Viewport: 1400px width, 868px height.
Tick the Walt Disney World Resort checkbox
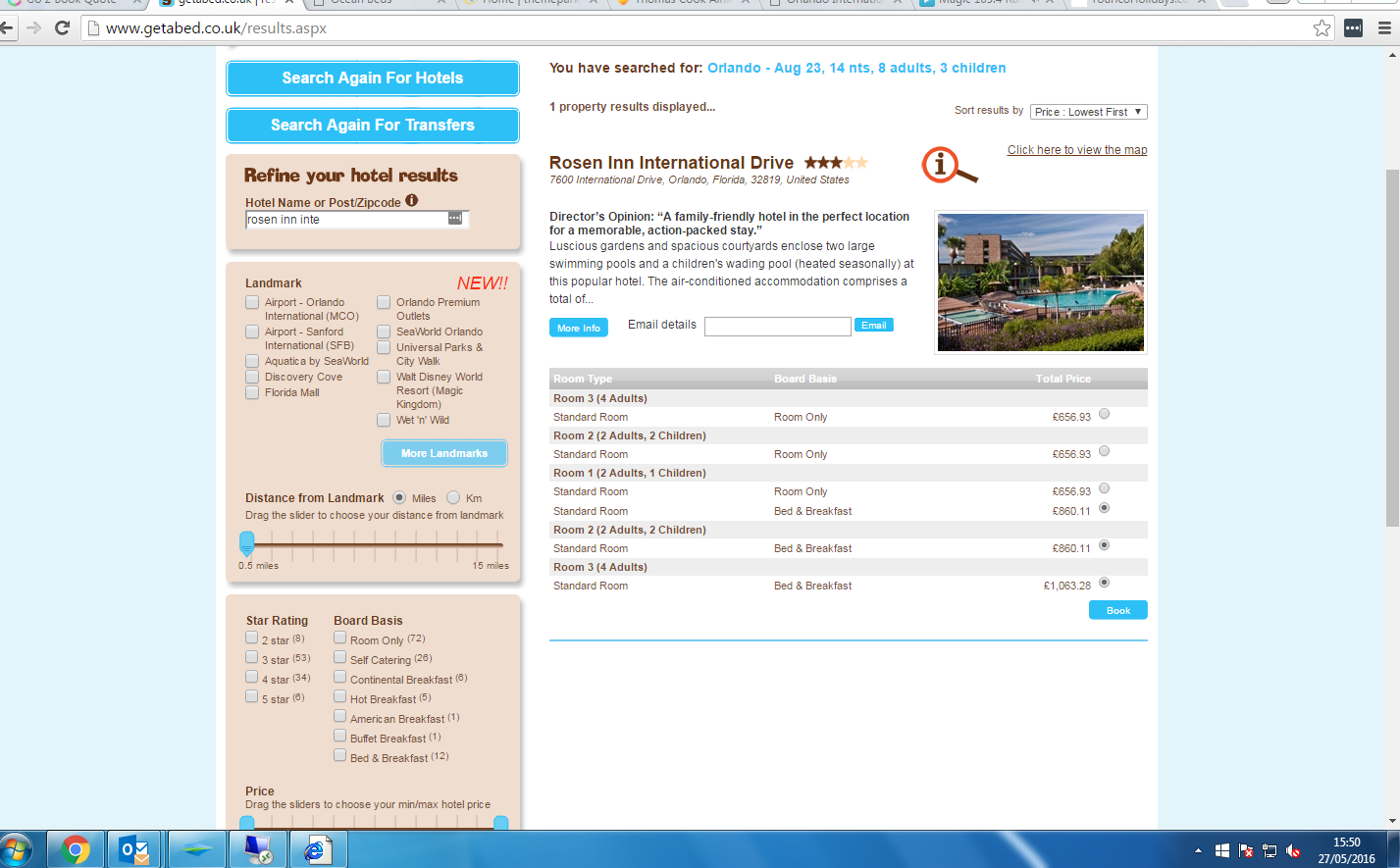[x=384, y=377]
